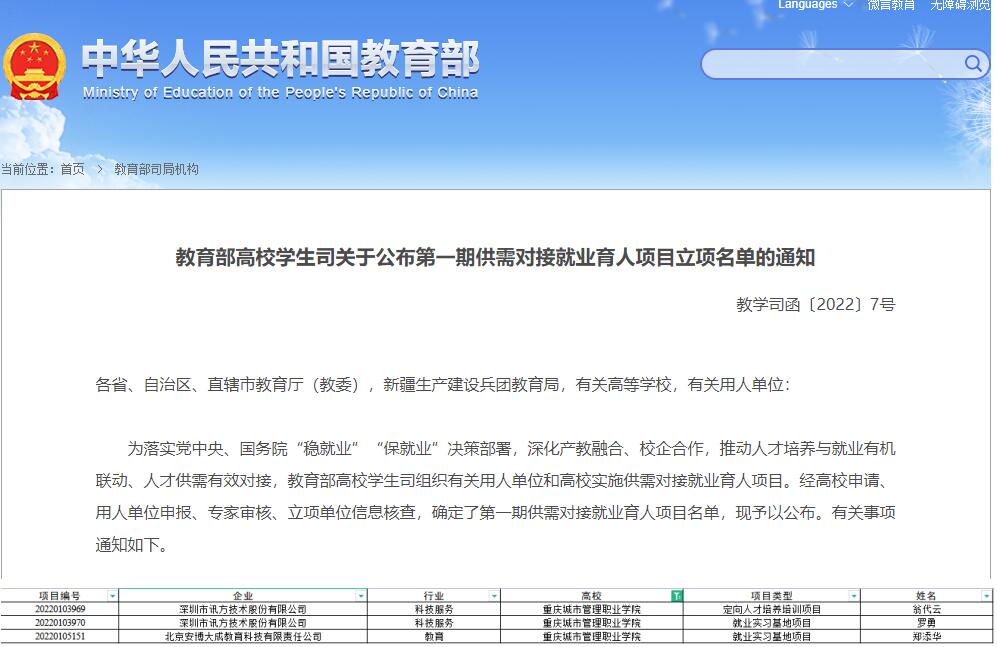This screenshot has width=997, height=647.
Task: Open the Languages dropdown
Action: [815, 5]
